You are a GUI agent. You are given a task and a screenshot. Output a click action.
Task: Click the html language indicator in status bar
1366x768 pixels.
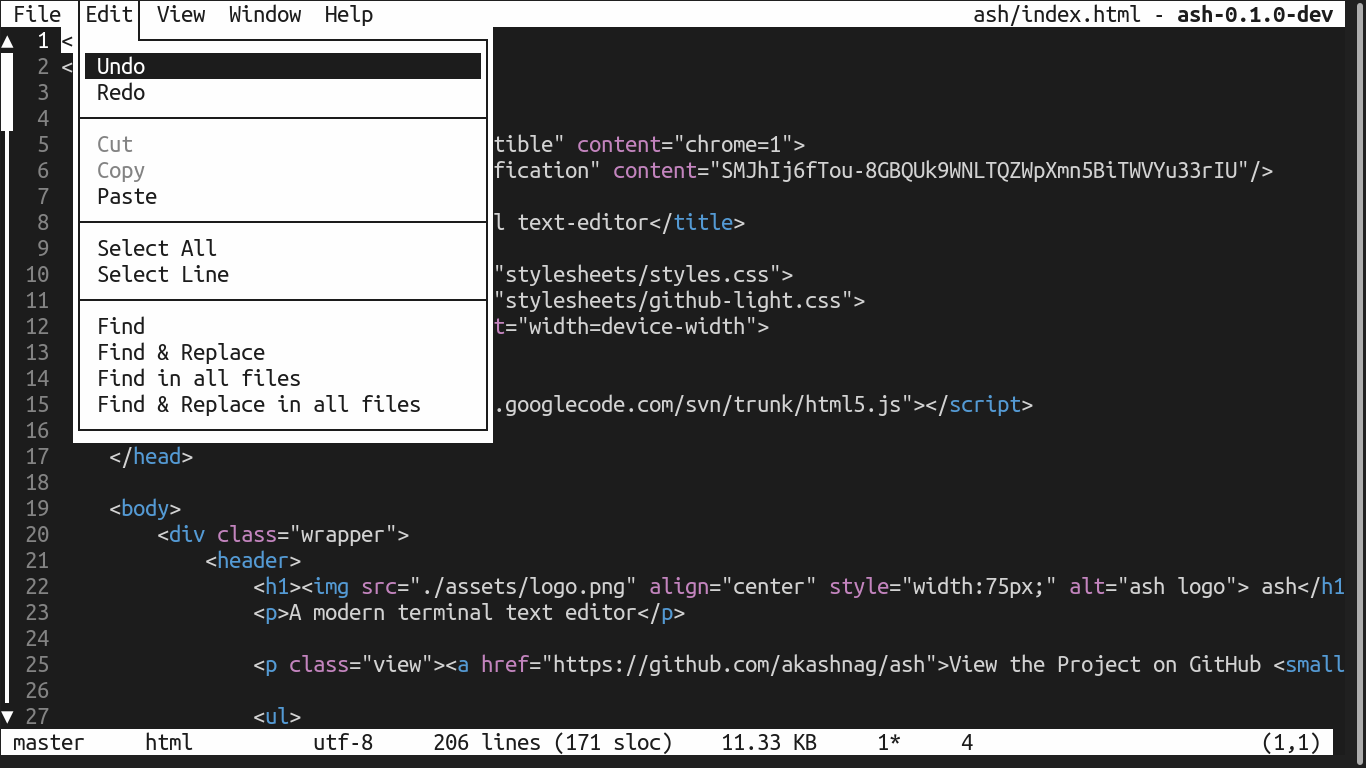pos(166,742)
